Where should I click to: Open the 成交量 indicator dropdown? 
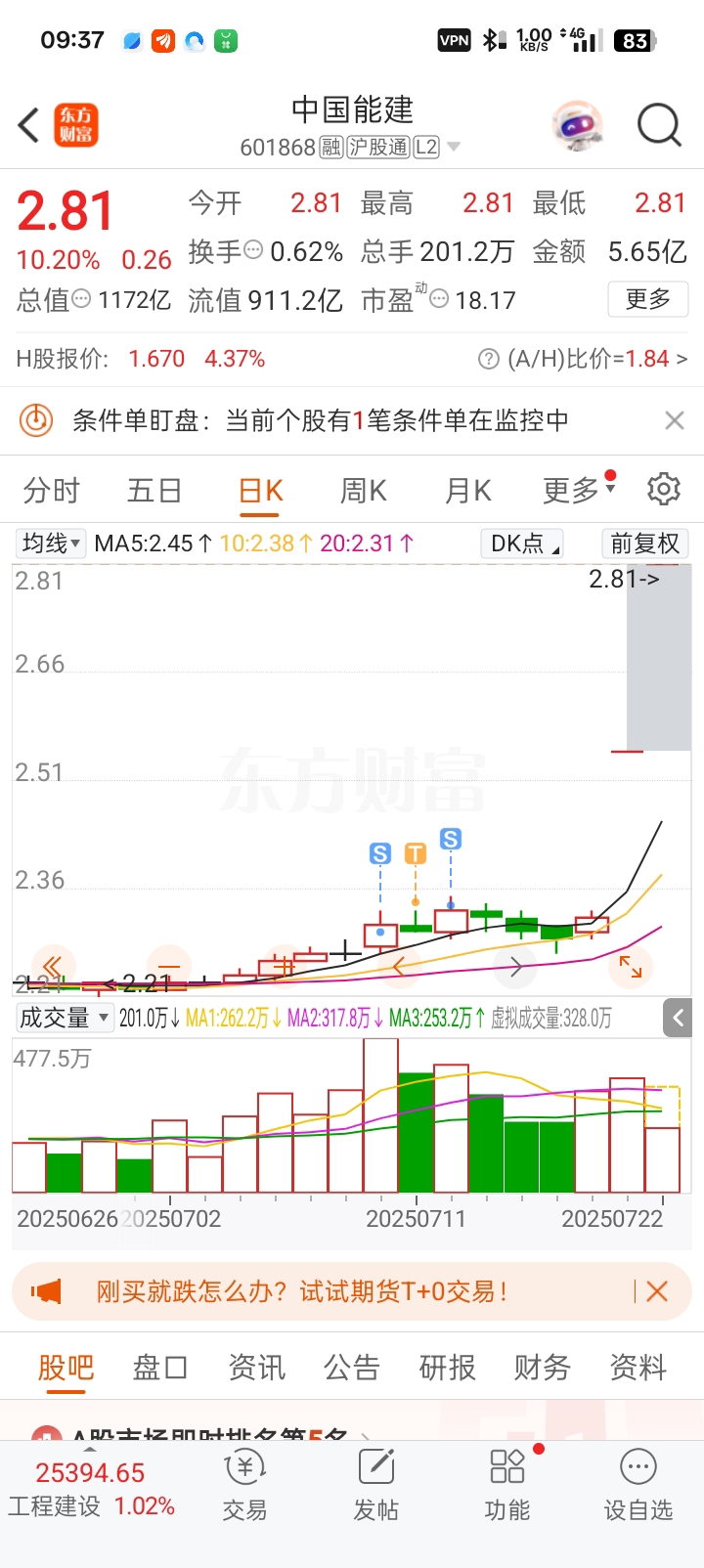coord(65,1018)
